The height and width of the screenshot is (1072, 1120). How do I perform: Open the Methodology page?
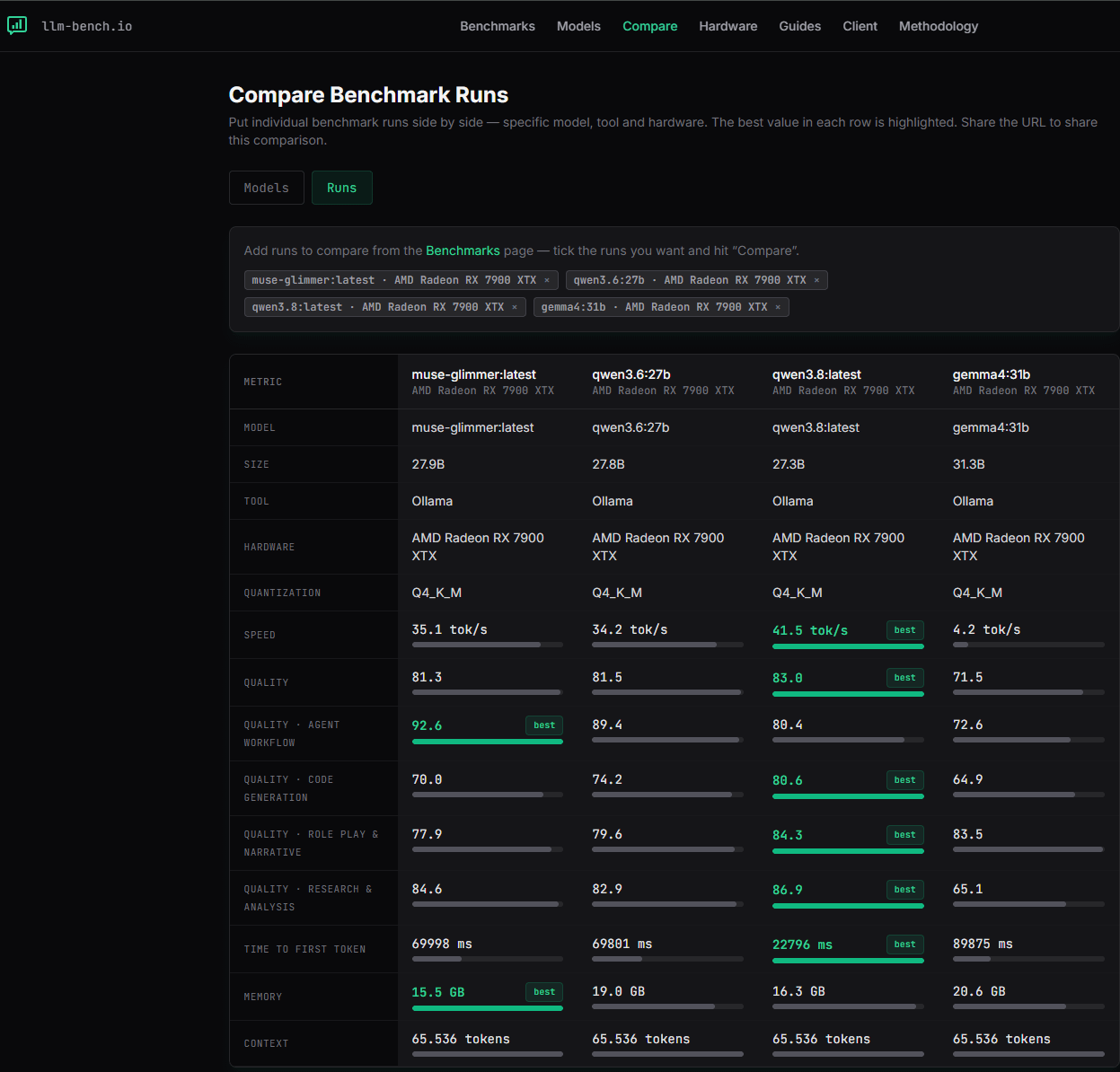click(939, 26)
